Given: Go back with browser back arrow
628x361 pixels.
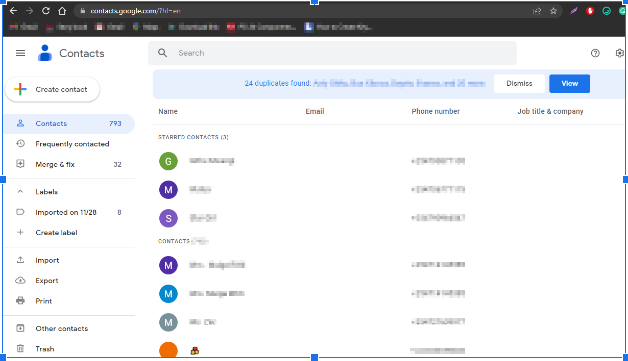Looking at the screenshot, I should [x=13, y=11].
